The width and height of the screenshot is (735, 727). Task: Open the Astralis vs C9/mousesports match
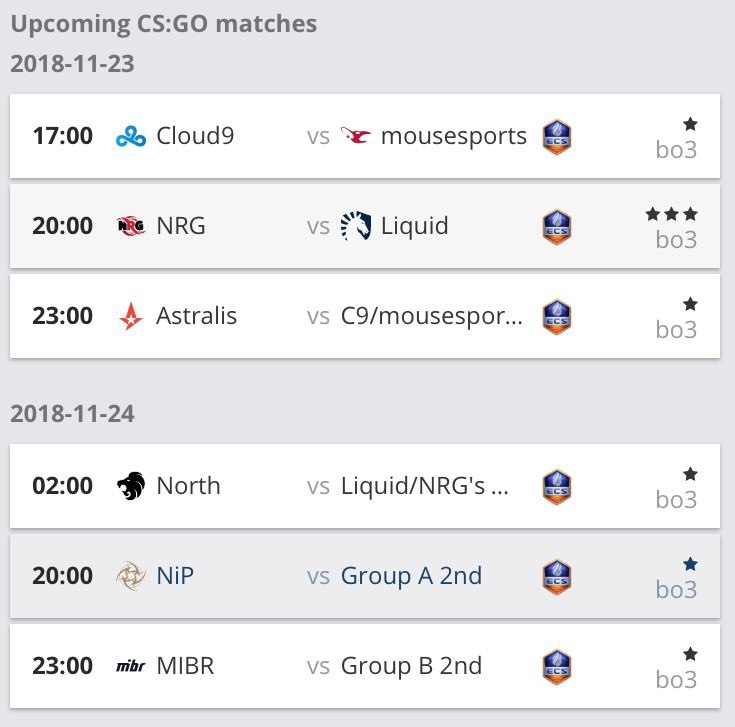pos(365,316)
